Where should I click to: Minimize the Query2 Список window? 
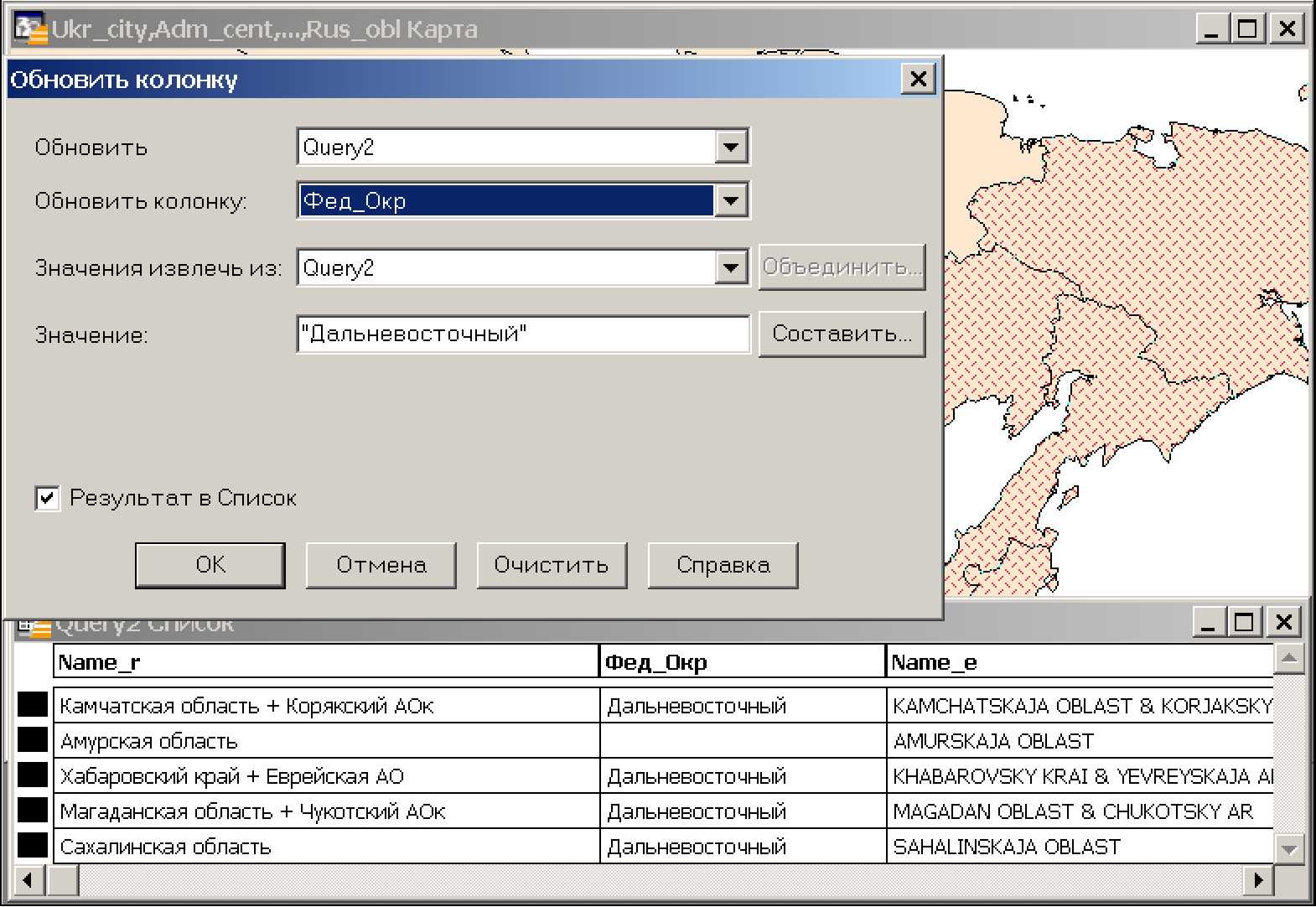point(1208,622)
